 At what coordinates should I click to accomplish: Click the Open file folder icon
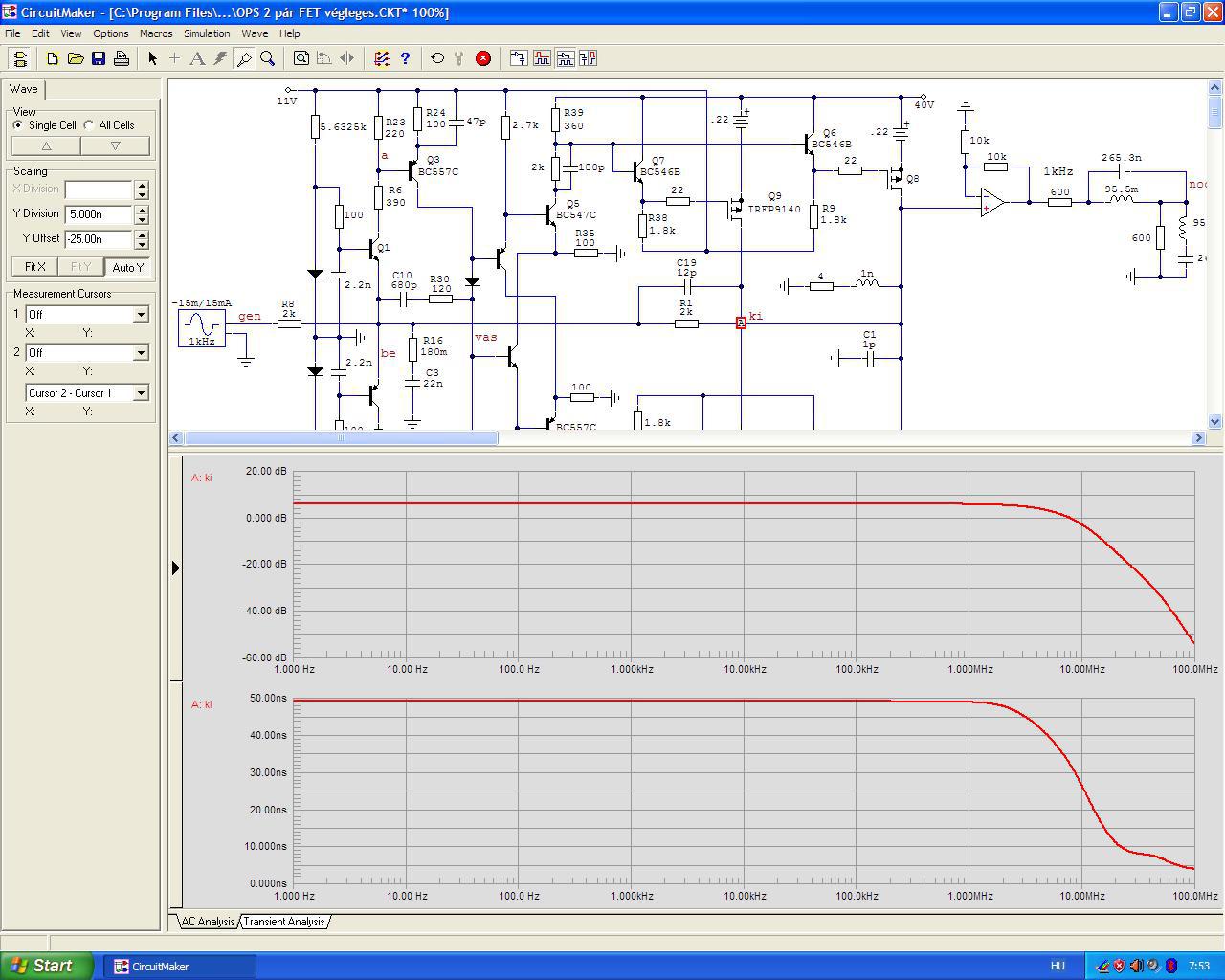click(x=76, y=58)
